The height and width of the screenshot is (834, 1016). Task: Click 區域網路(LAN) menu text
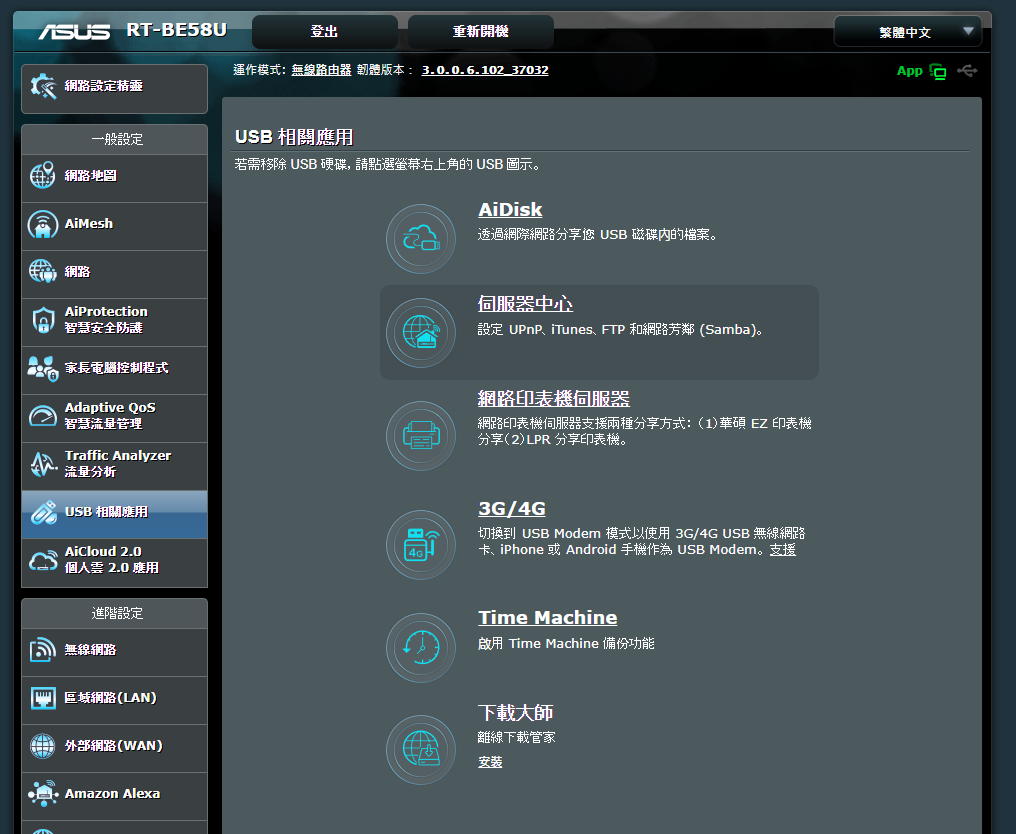[111, 698]
